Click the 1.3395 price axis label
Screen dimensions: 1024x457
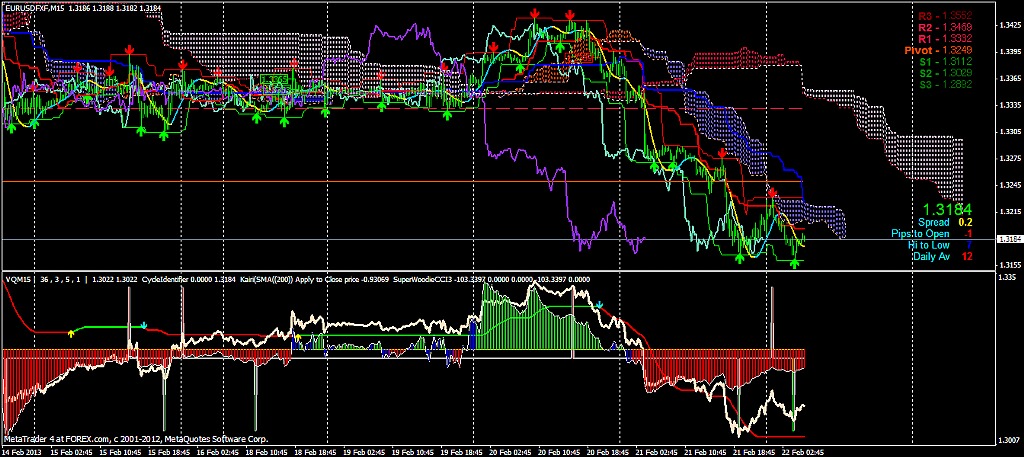pos(1010,51)
